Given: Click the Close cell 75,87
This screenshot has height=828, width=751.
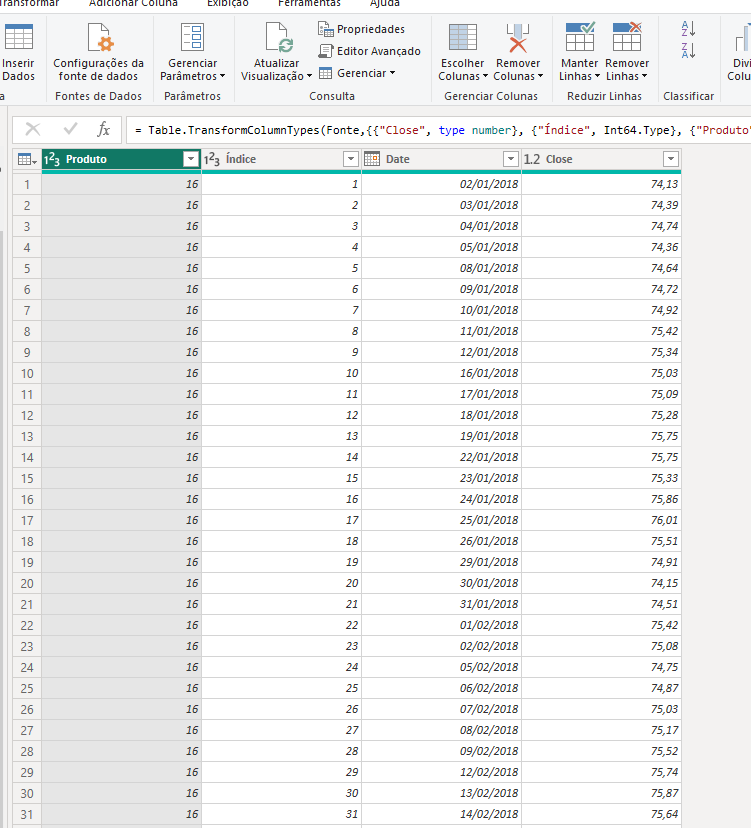Looking at the screenshot, I should pos(602,793).
